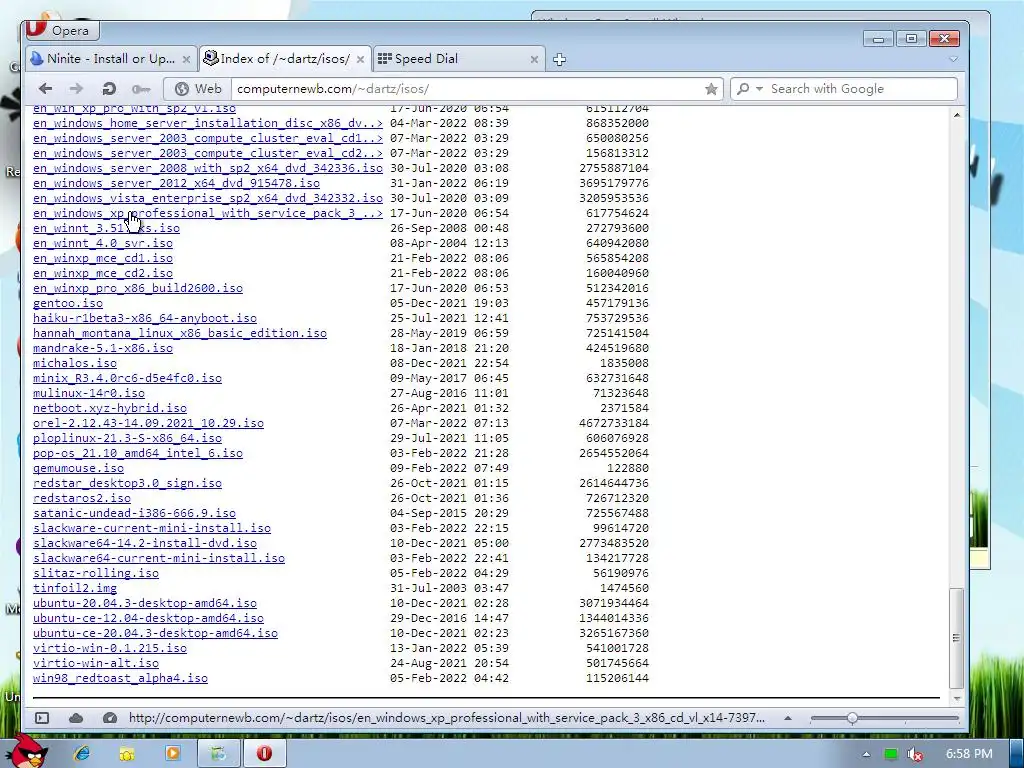Open tinfoil2.img link
The width and height of the screenshot is (1024, 768).
[x=75, y=588]
